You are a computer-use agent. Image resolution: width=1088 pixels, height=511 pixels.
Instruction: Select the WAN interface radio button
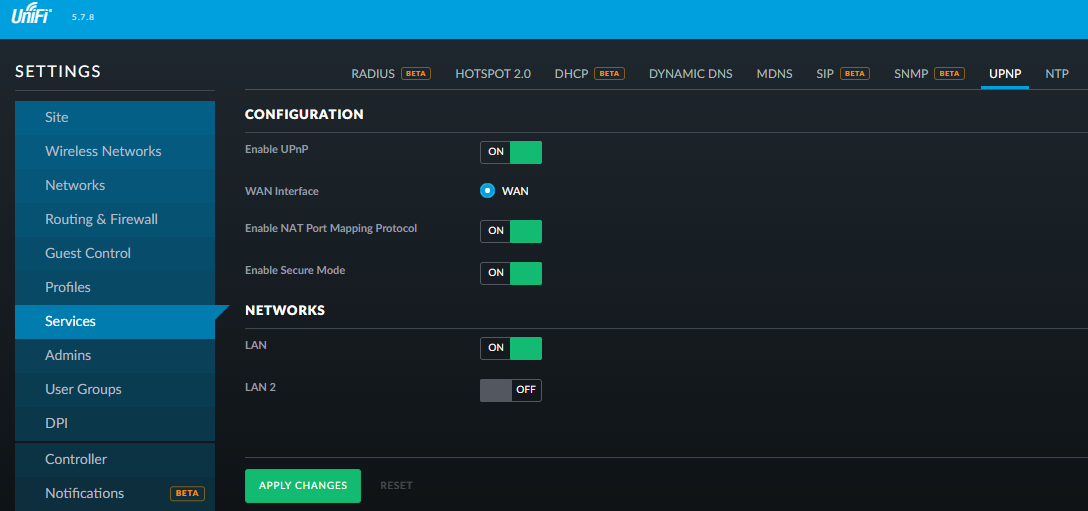pyautogui.click(x=487, y=191)
